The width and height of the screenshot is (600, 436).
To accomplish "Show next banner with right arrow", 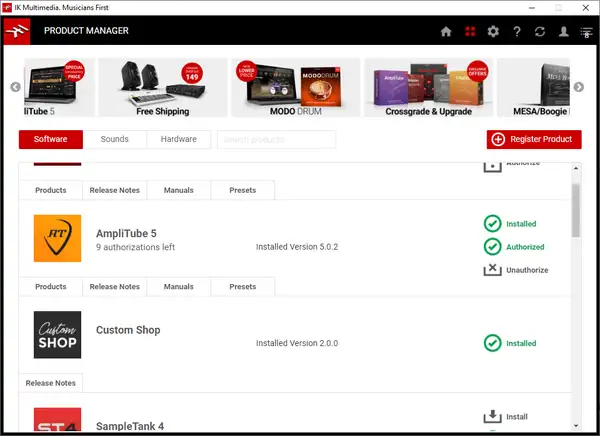I will coord(579,87).
